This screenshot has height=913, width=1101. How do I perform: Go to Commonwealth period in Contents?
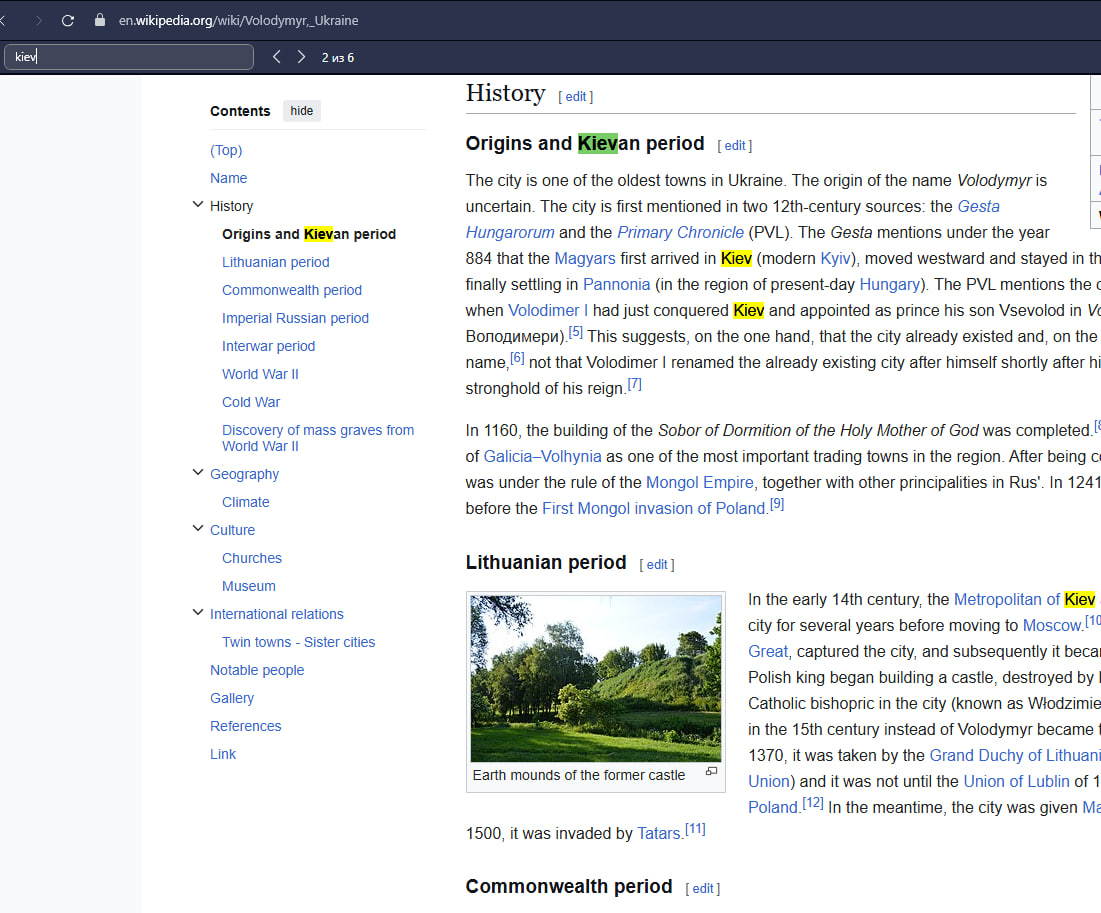click(x=292, y=291)
